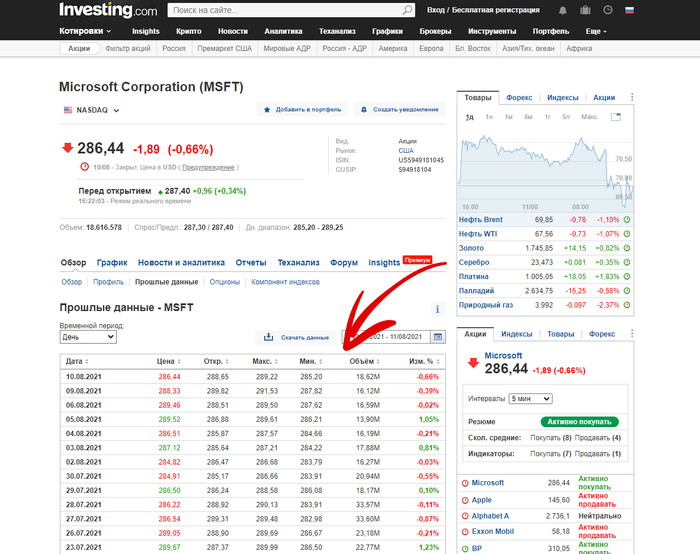This screenshot has width=700, height=554.
Task: Click clock icon in Золото row
Action: click(627, 248)
